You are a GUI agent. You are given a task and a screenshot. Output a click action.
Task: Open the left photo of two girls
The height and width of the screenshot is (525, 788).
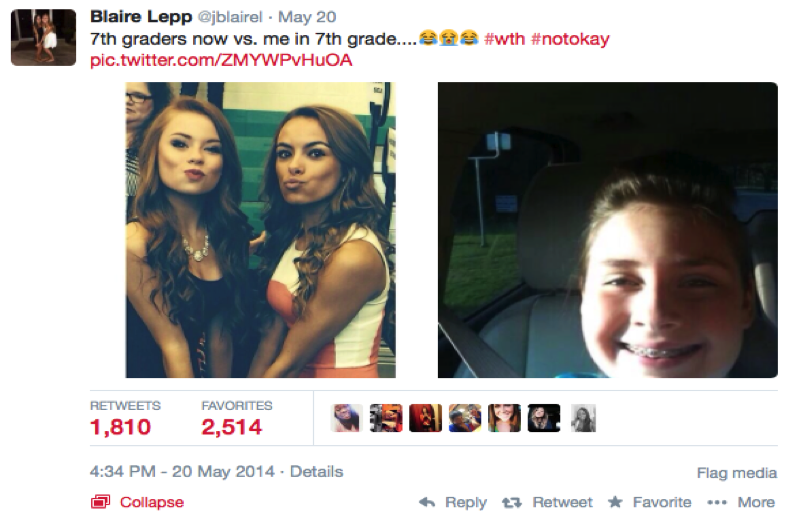pos(260,230)
